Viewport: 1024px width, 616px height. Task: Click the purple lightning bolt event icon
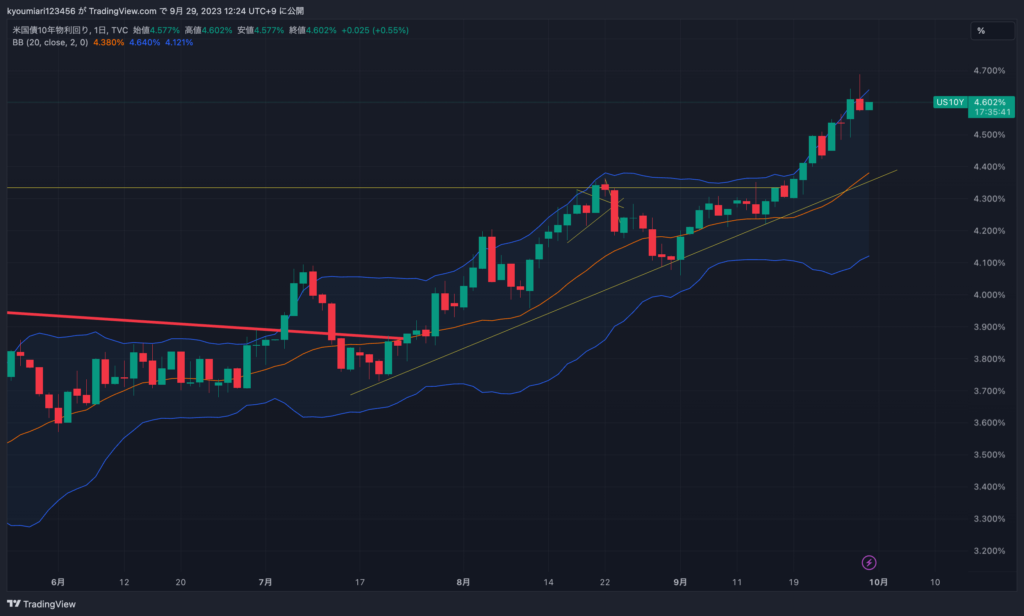click(869, 562)
